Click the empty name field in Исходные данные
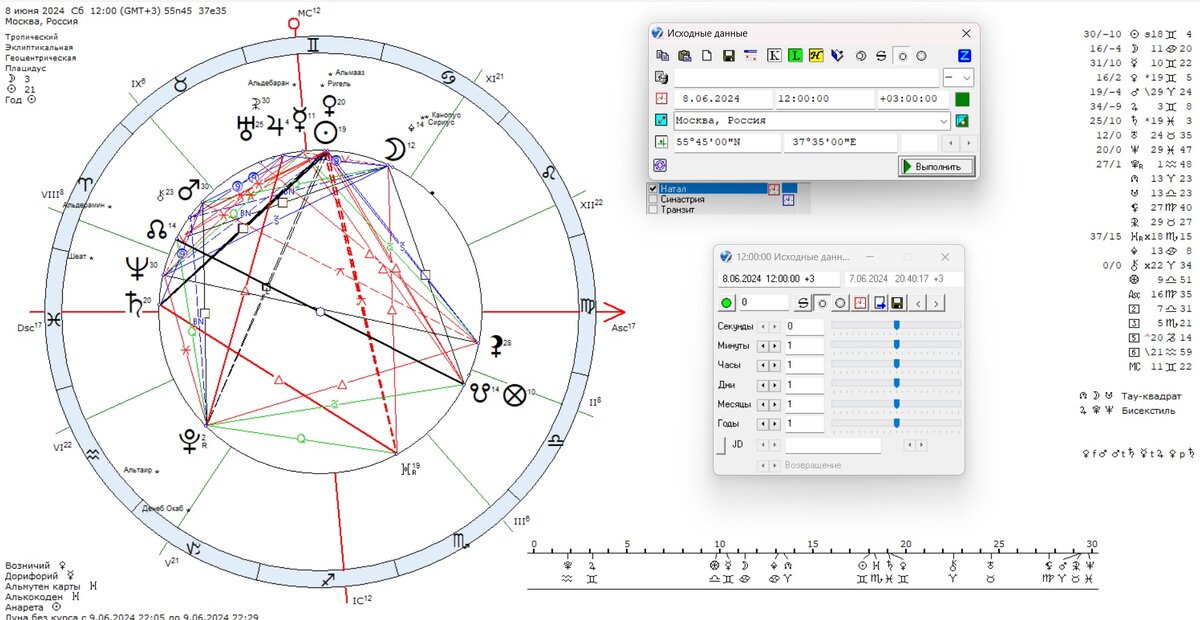The height and width of the screenshot is (620, 1200). [807, 77]
